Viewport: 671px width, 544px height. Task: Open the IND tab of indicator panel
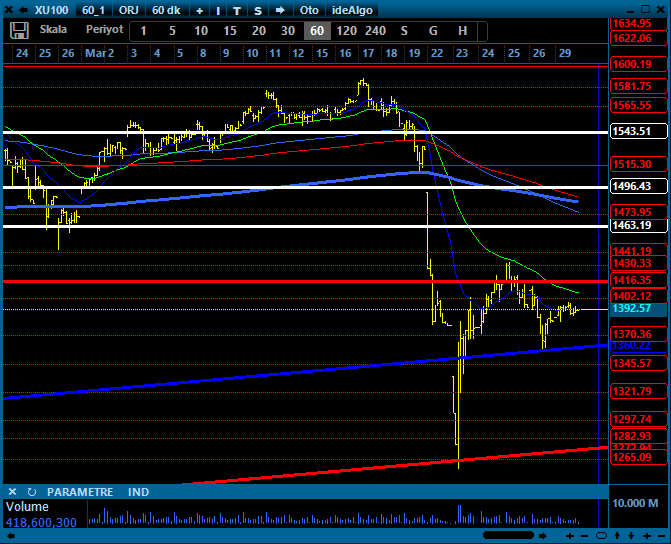(x=138, y=492)
